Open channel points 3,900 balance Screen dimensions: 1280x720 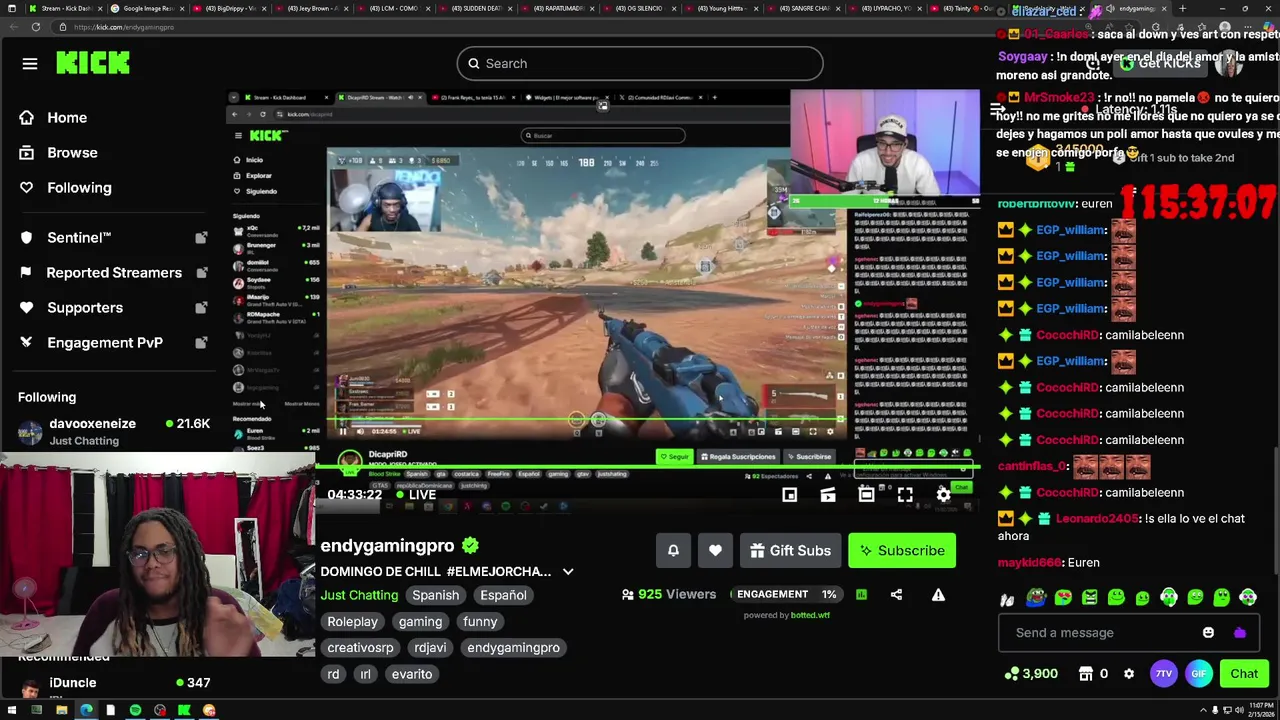point(1032,674)
